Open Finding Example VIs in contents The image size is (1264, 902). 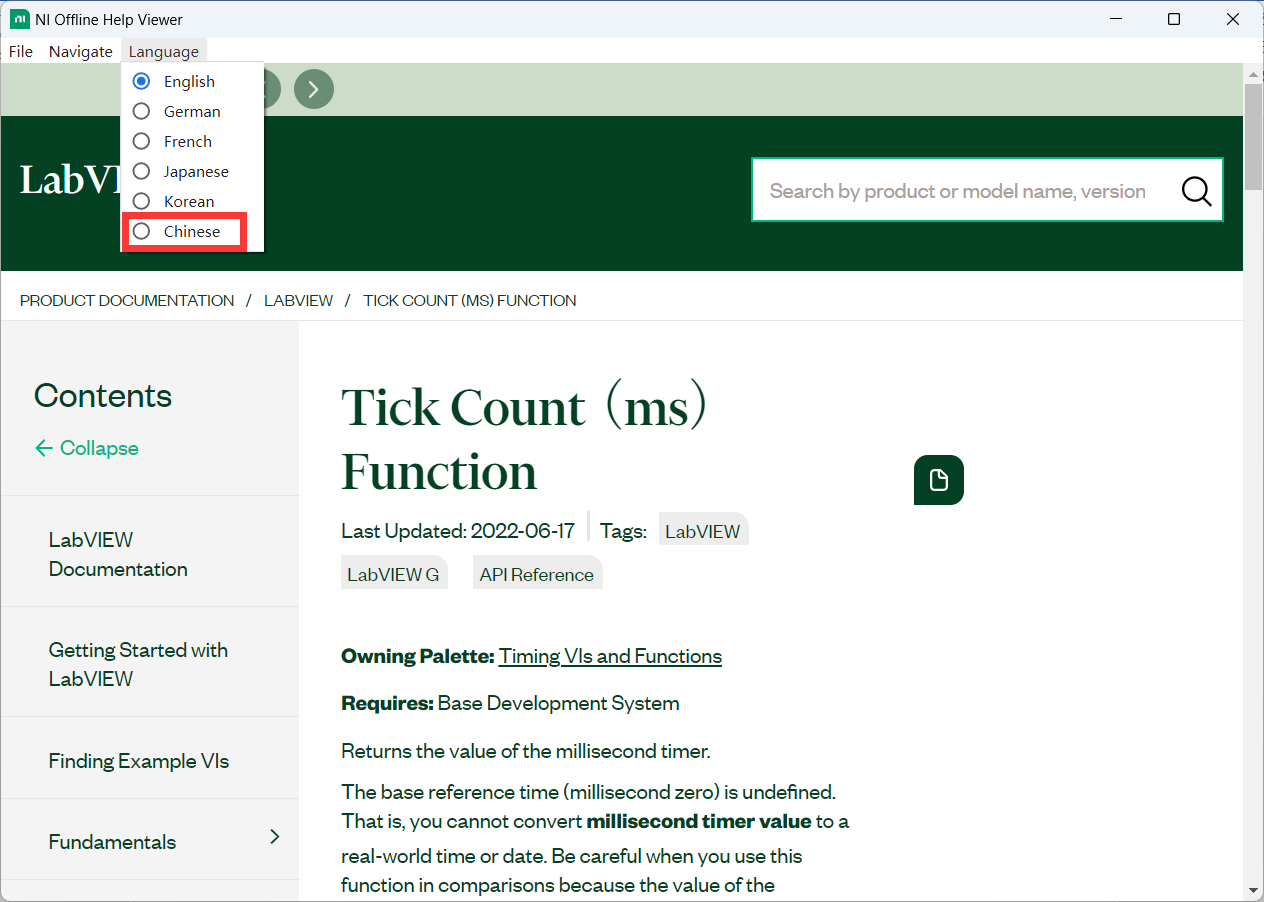point(139,761)
